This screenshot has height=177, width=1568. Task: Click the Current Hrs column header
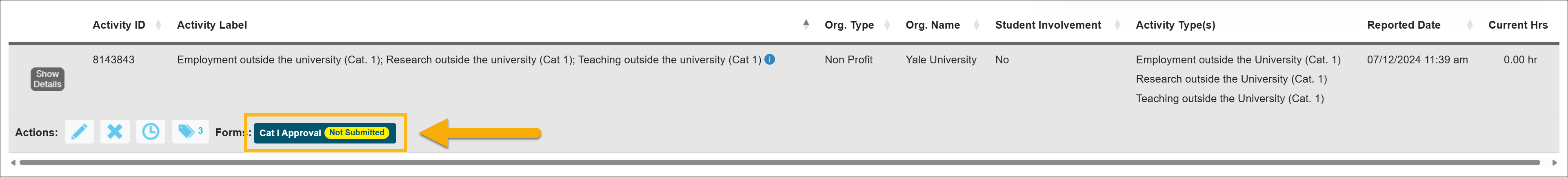1517,25
